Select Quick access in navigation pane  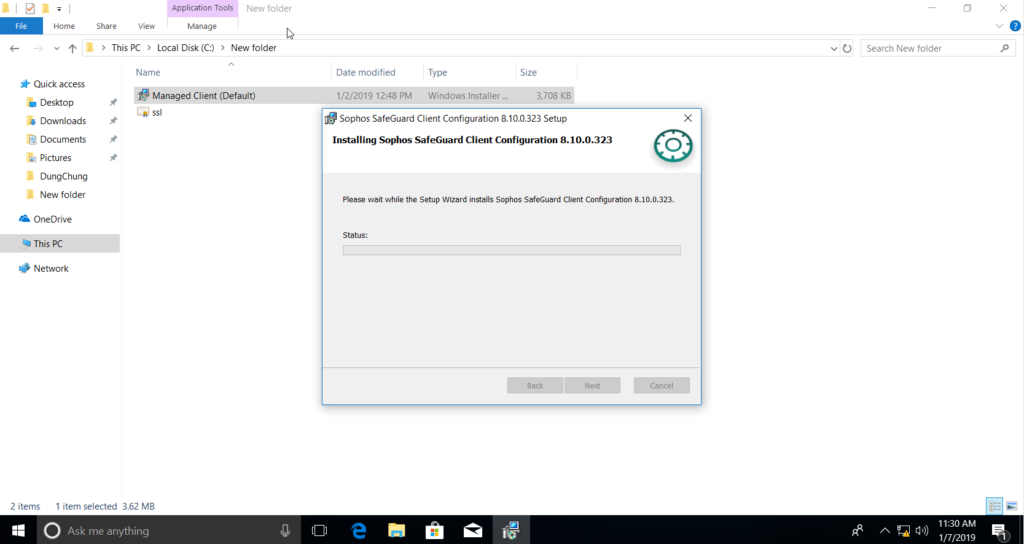coord(59,84)
